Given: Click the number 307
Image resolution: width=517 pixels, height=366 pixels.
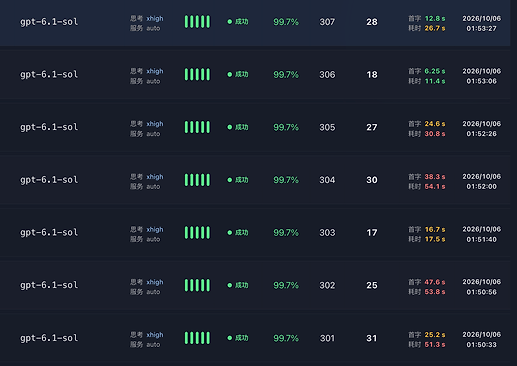Looking at the screenshot, I should point(327,22).
